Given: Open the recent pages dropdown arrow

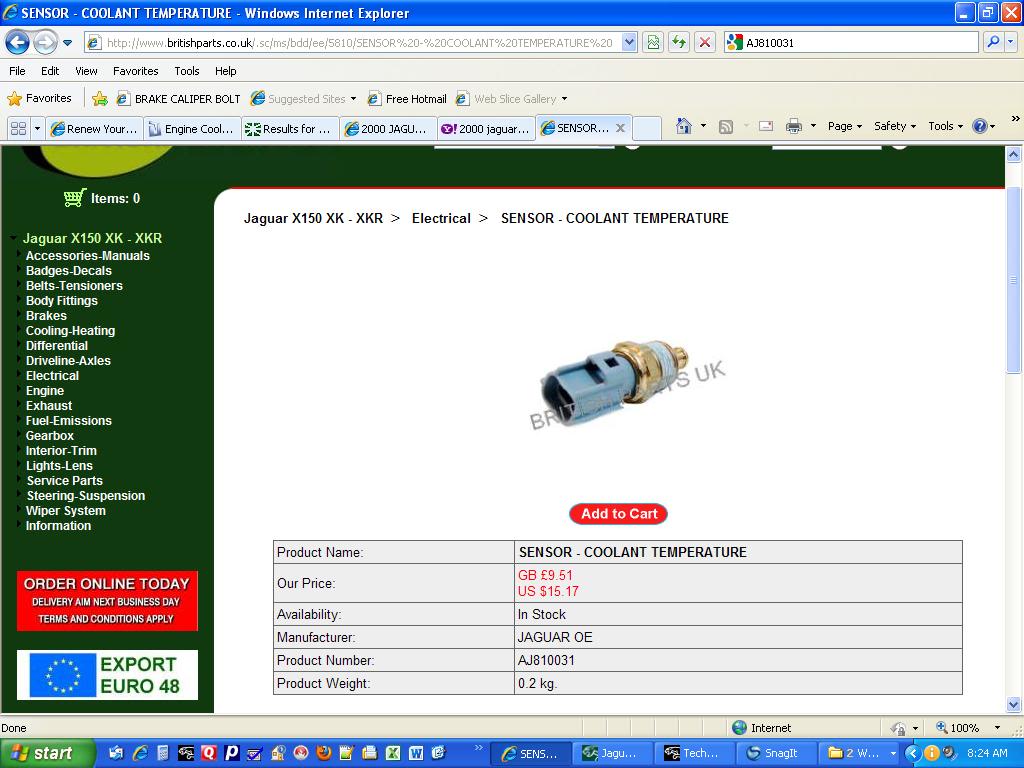Looking at the screenshot, I should (67, 43).
